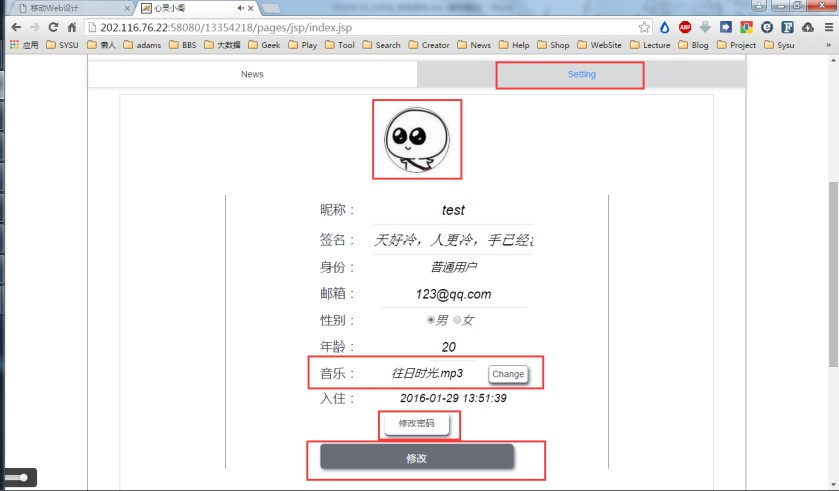Image resolution: width=839 pixels, height=491 pixels.
Task: Open the Help bookmark folder
Action: point(514,45)
